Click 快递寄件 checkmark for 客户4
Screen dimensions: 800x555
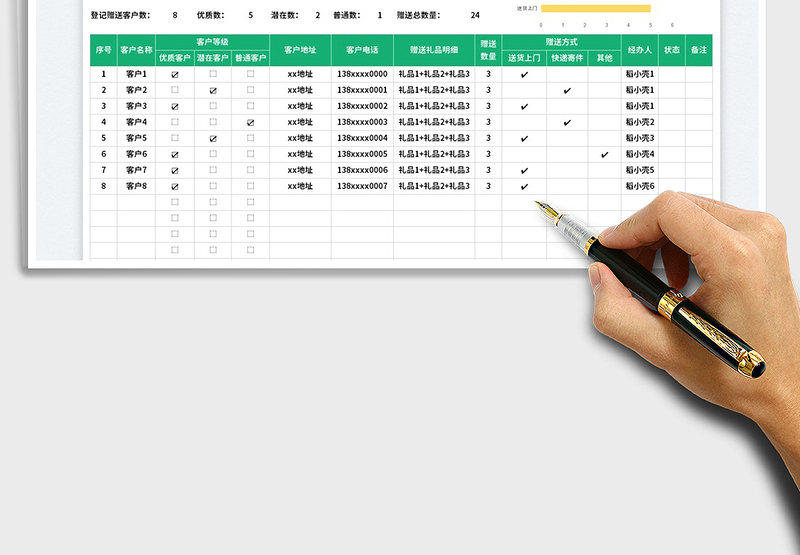point(567,123)
